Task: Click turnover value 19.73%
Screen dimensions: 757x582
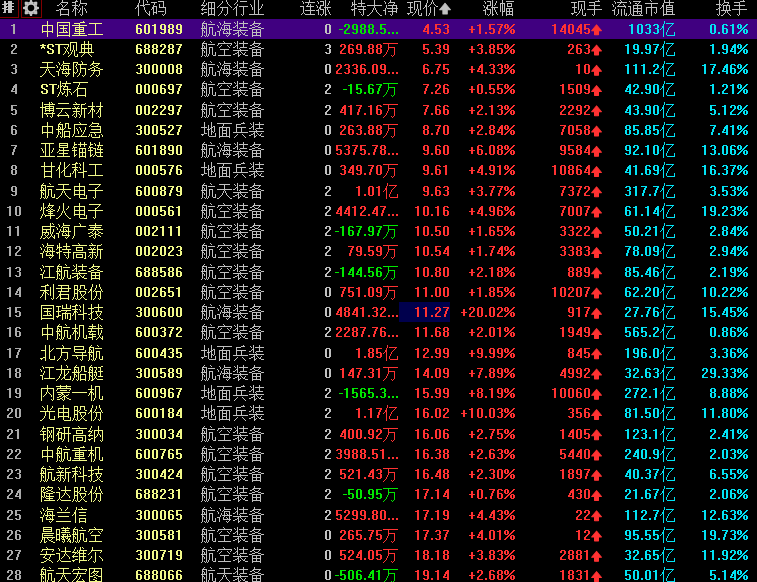Action: click(725, 536)
